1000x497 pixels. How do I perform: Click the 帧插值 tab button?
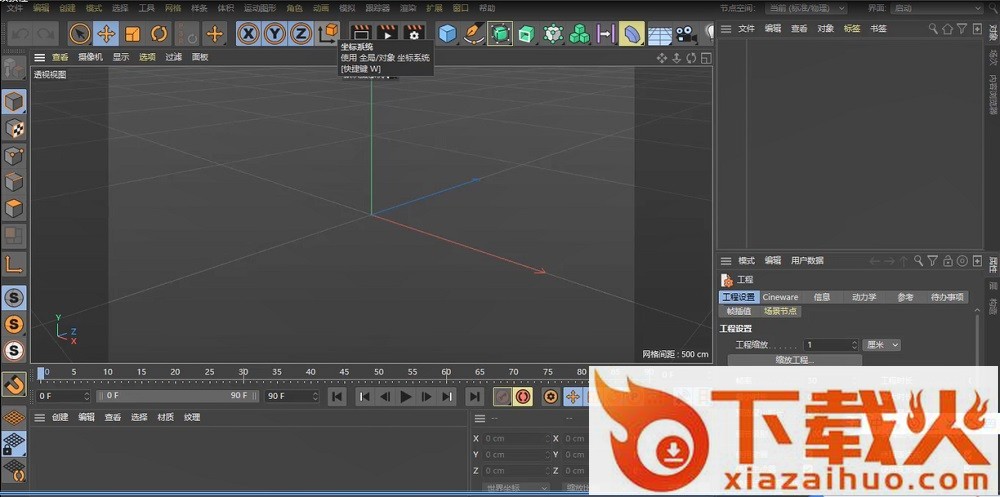(x=739, y=311)
